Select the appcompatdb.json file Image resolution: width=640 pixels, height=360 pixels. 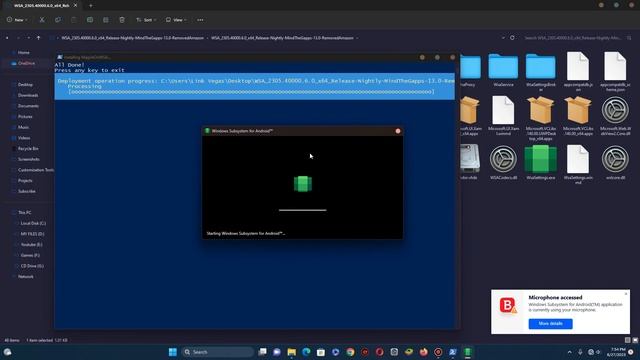(578, 72)
